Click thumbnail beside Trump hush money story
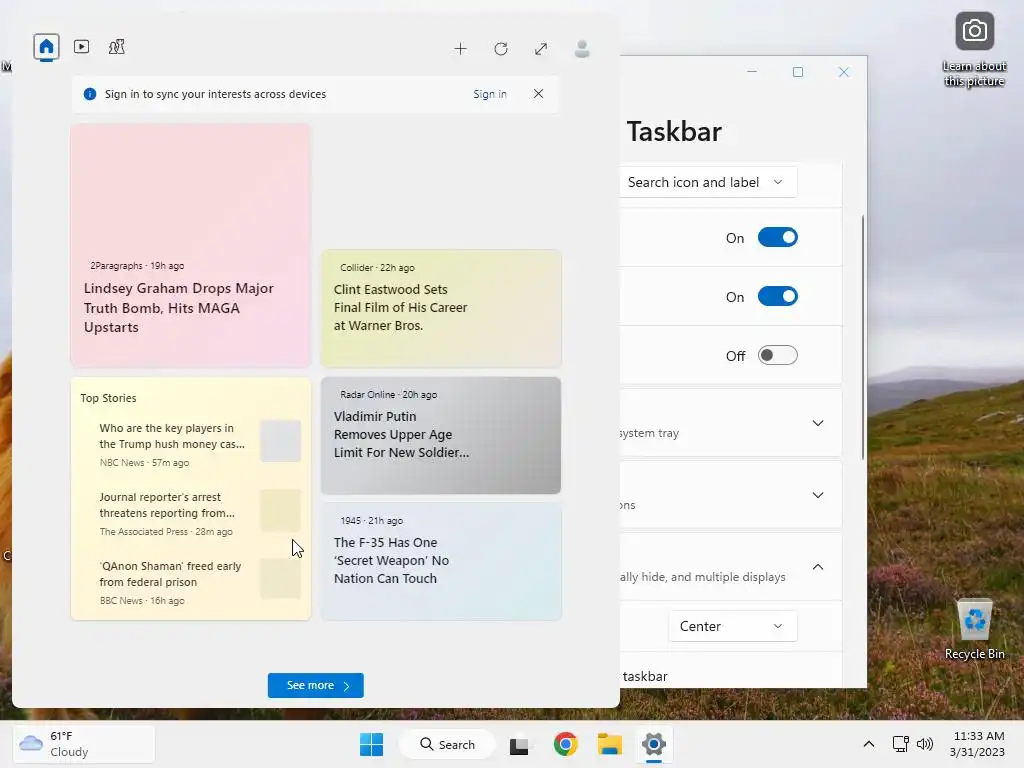The height and width of the screenshot is (768, 1024). [x=280, y=441]
